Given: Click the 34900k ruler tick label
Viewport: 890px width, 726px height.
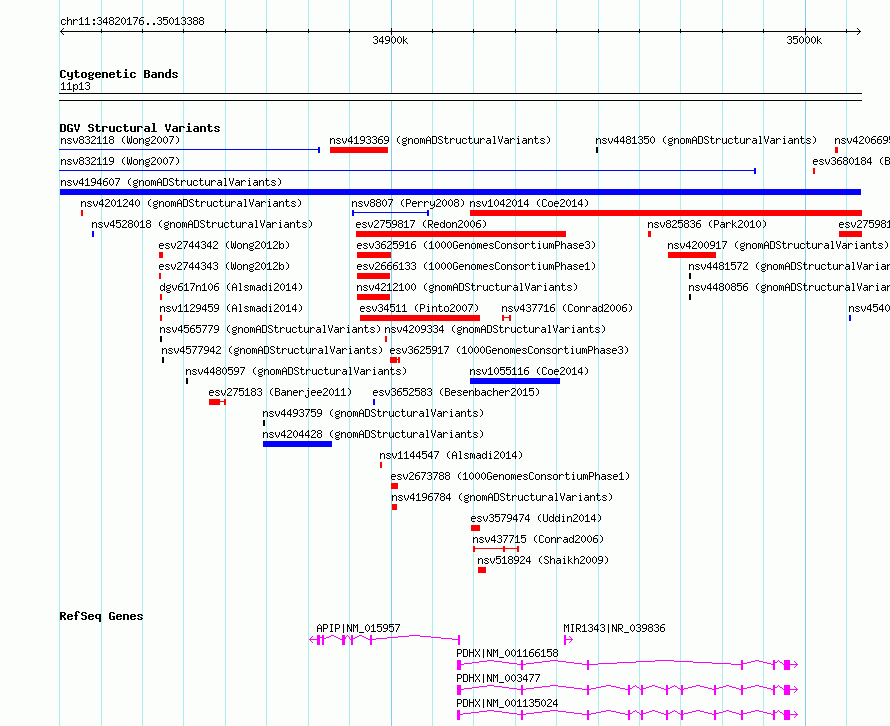Looking at the screenshot, I should 390,40.
